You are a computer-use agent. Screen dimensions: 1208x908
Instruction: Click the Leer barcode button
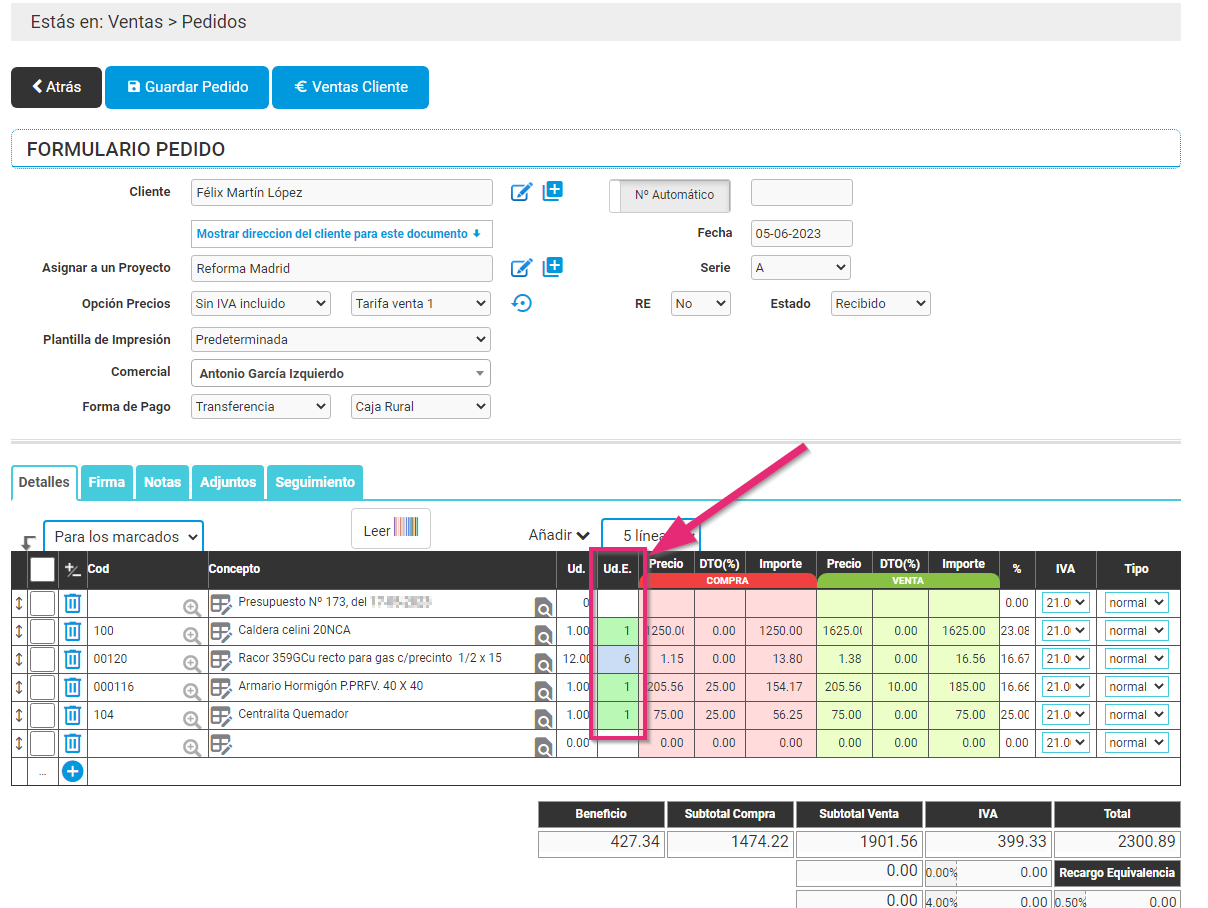(x=390, y=530)
